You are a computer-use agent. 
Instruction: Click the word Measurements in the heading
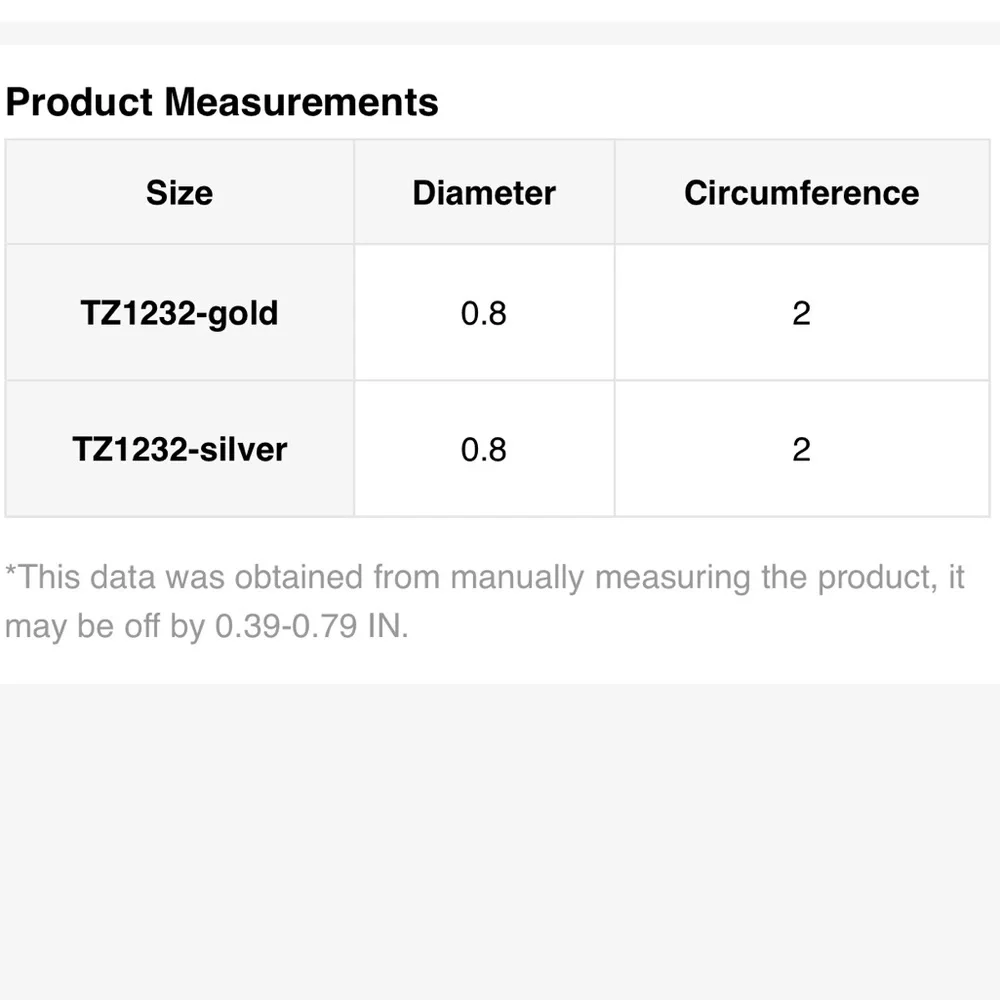301,102
